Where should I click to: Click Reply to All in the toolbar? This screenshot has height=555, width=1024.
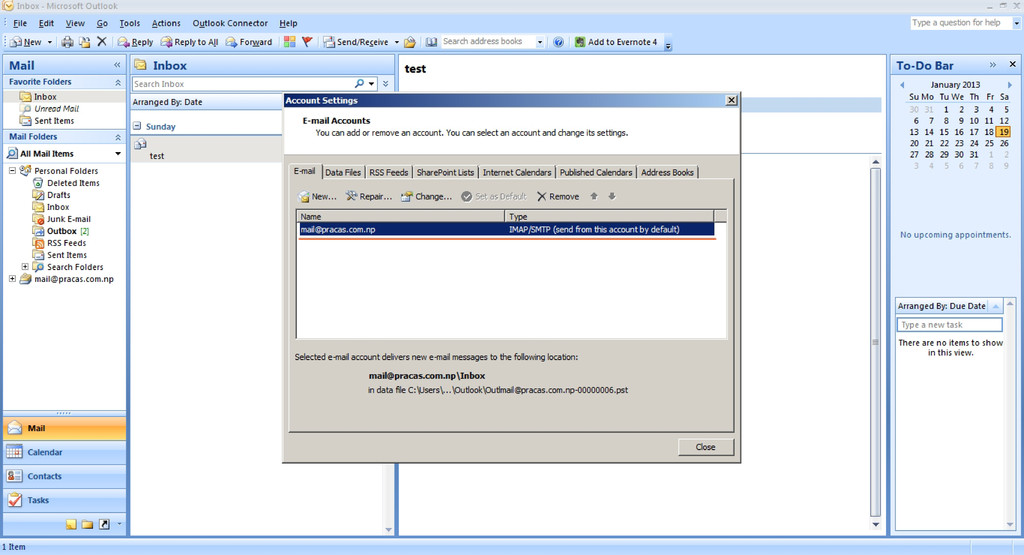click(x=189, y=42)
